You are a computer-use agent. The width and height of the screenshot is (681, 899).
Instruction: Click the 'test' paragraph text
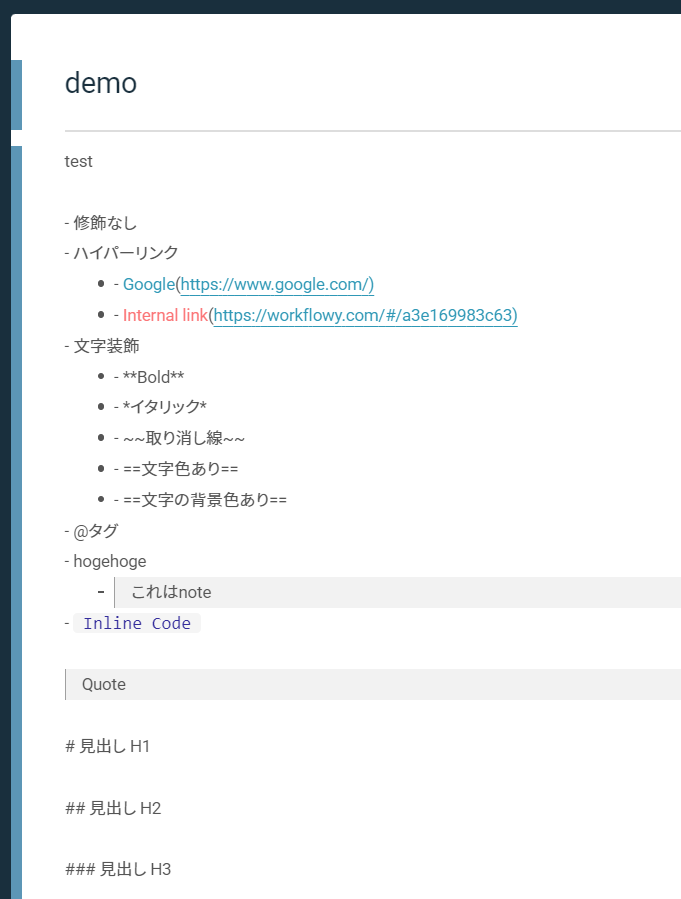point(79,162)
